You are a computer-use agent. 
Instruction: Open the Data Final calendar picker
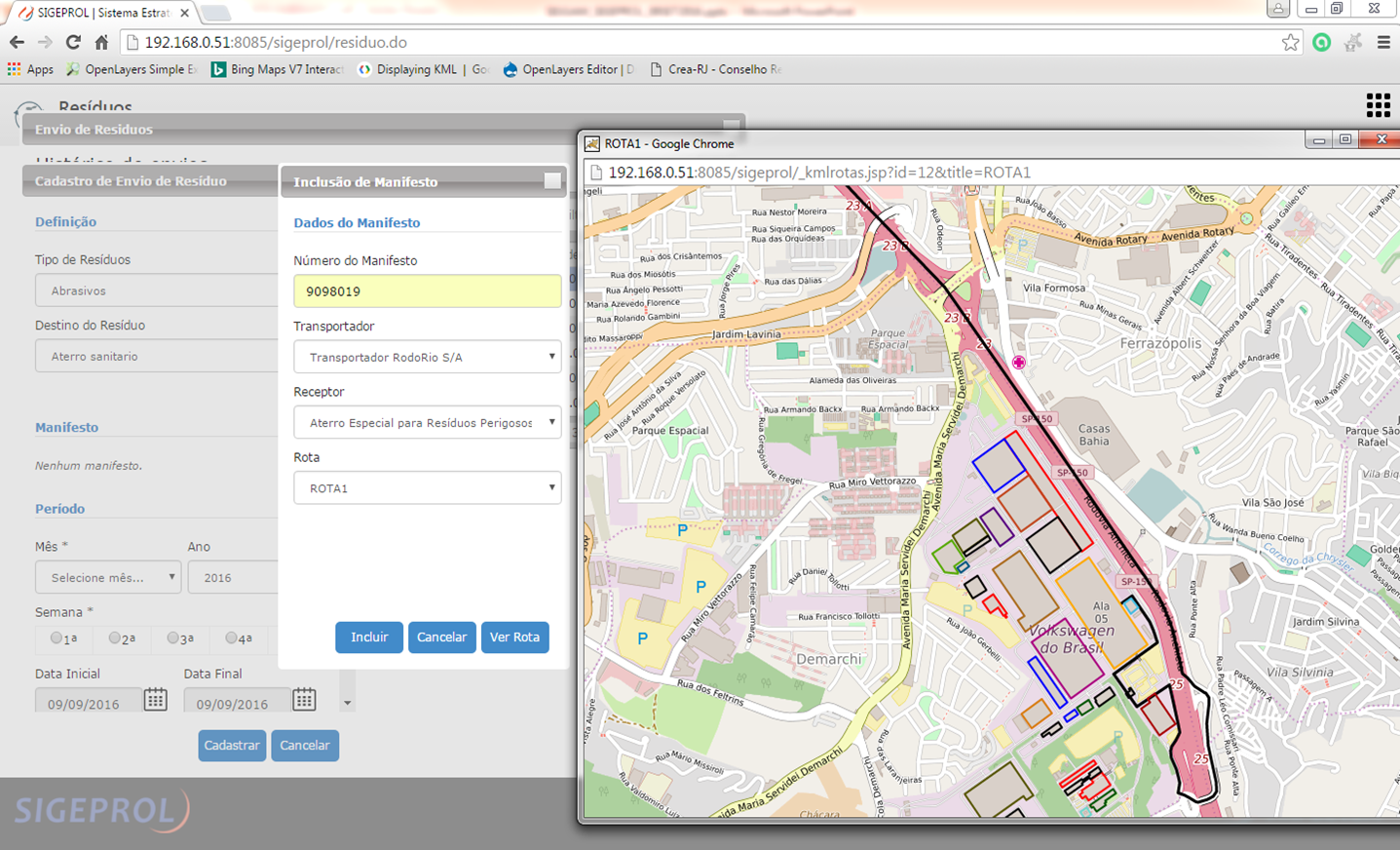point(304,699)
